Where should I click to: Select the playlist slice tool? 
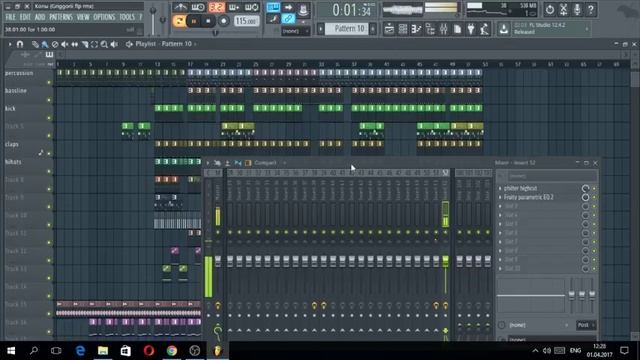pos(85,44)
